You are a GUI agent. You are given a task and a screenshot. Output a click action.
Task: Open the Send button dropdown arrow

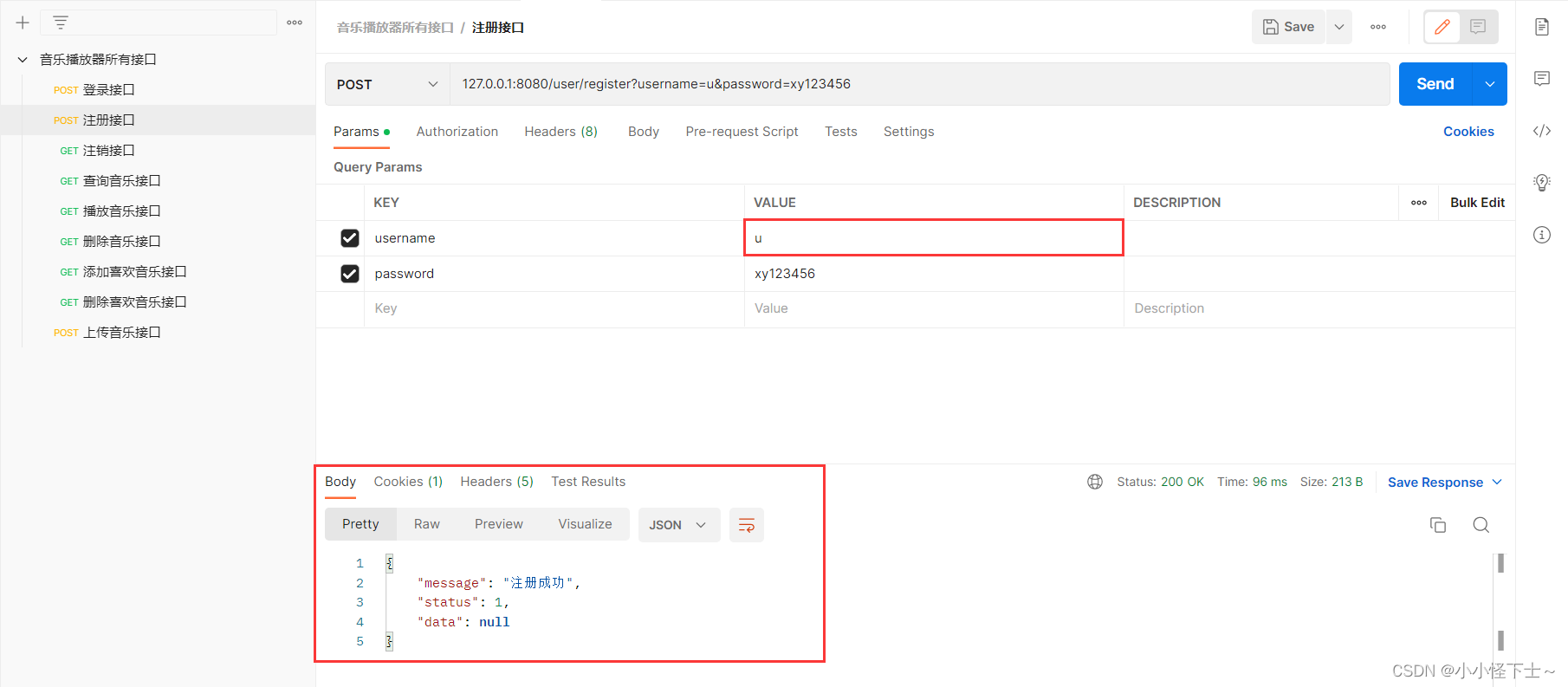1490,84
